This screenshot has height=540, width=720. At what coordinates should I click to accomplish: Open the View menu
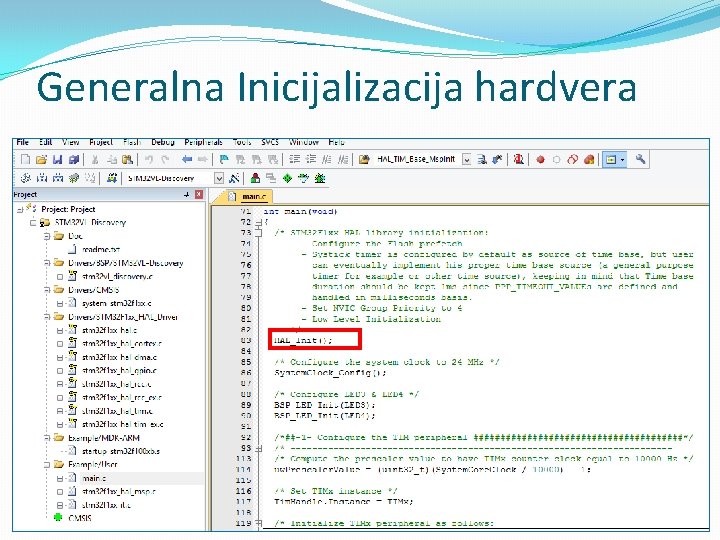tap(71, 142)
